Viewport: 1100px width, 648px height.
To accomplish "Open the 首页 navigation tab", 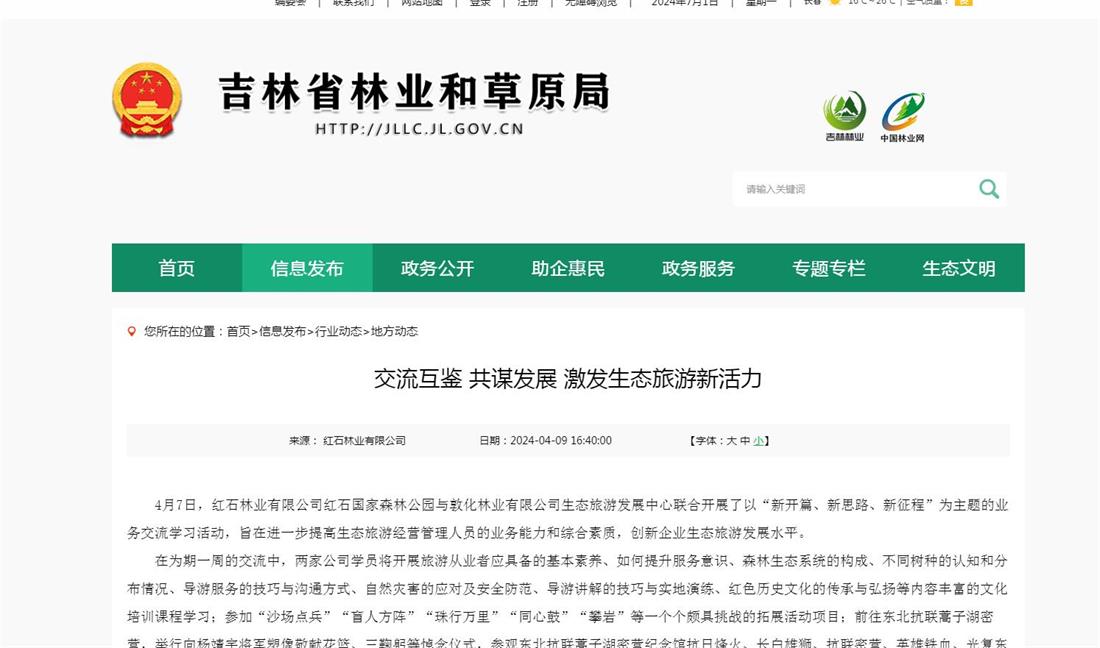I will [x=177, y=268].
